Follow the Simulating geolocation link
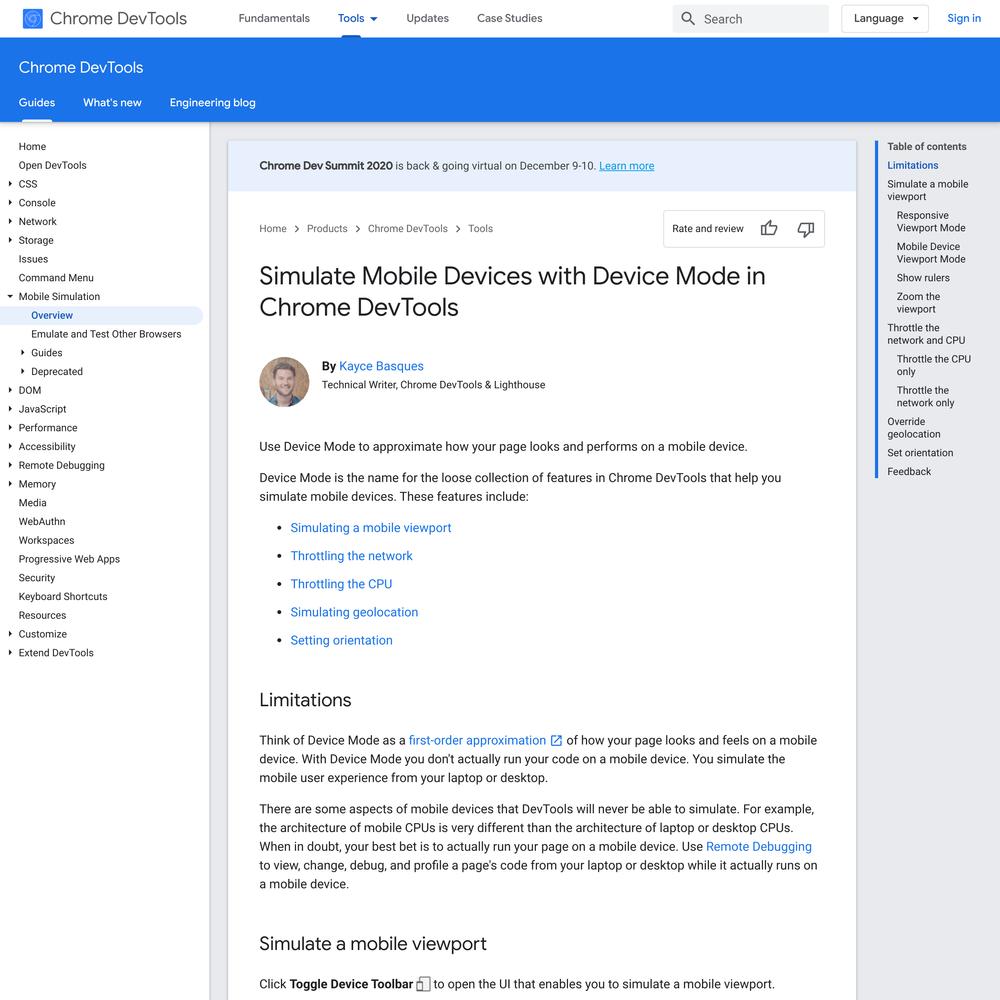 pyautogui.click(x=354, y=612)
